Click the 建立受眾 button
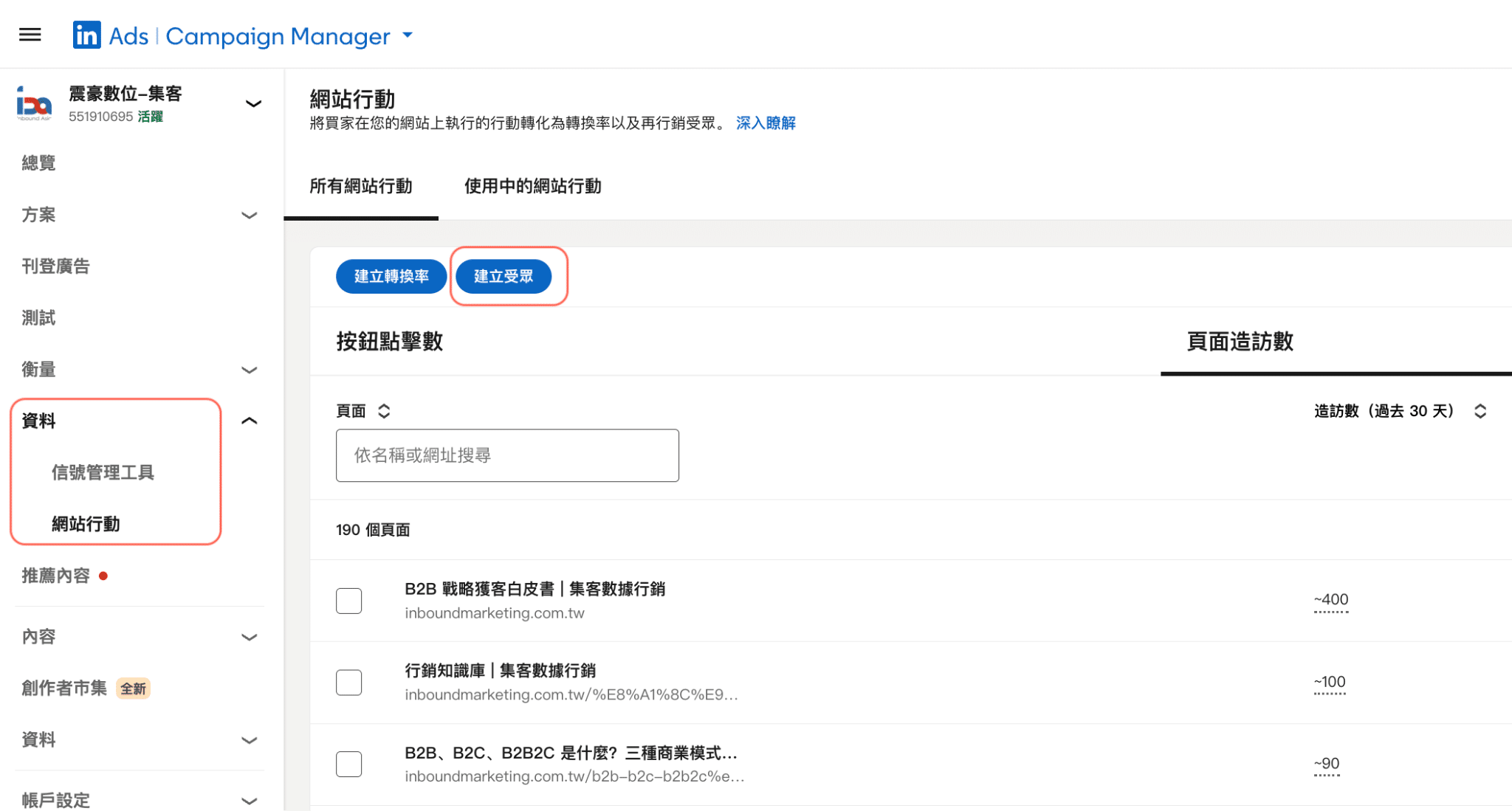 point(504,276)
